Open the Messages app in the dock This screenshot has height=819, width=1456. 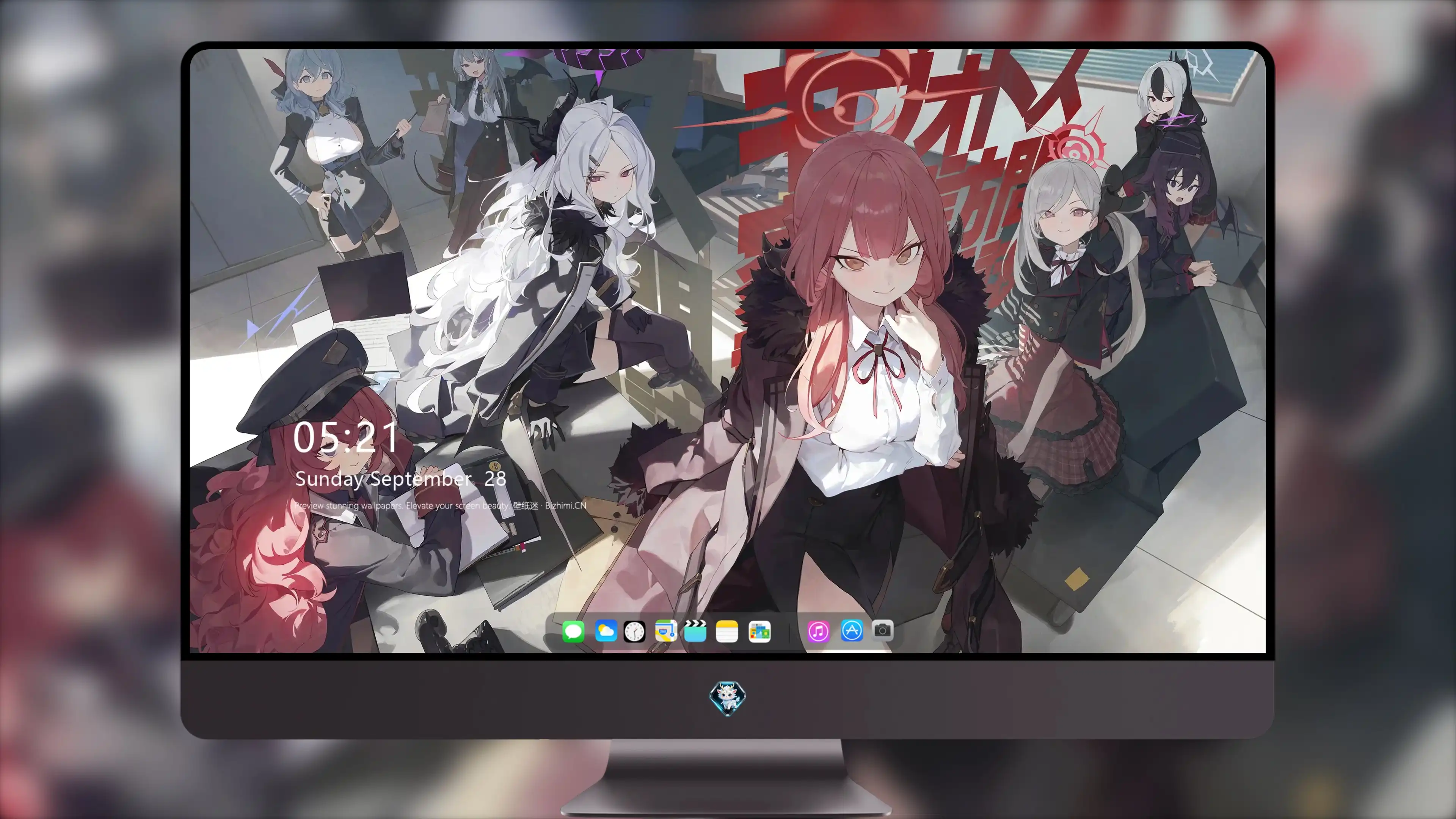point(573,631)
